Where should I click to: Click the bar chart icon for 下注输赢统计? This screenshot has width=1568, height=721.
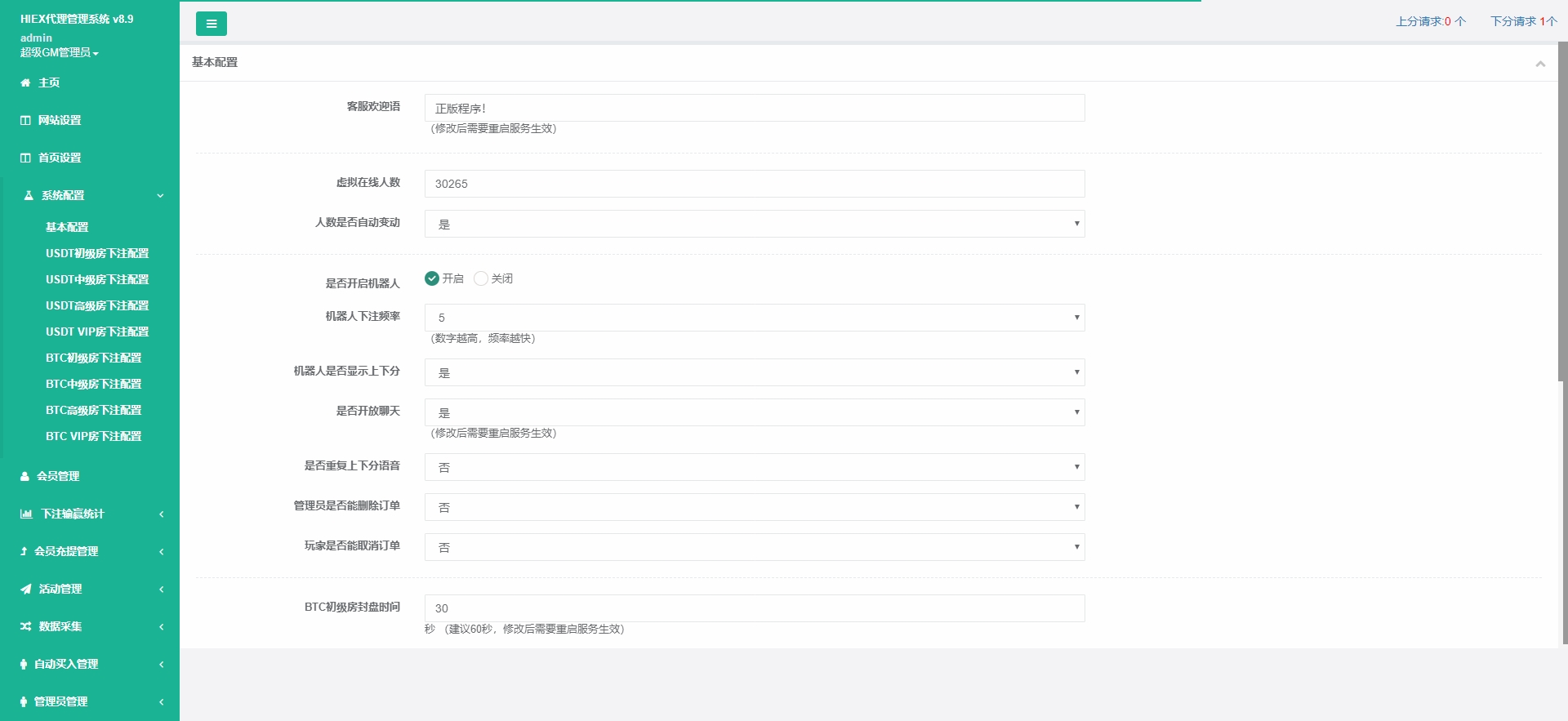coord(26,514)
